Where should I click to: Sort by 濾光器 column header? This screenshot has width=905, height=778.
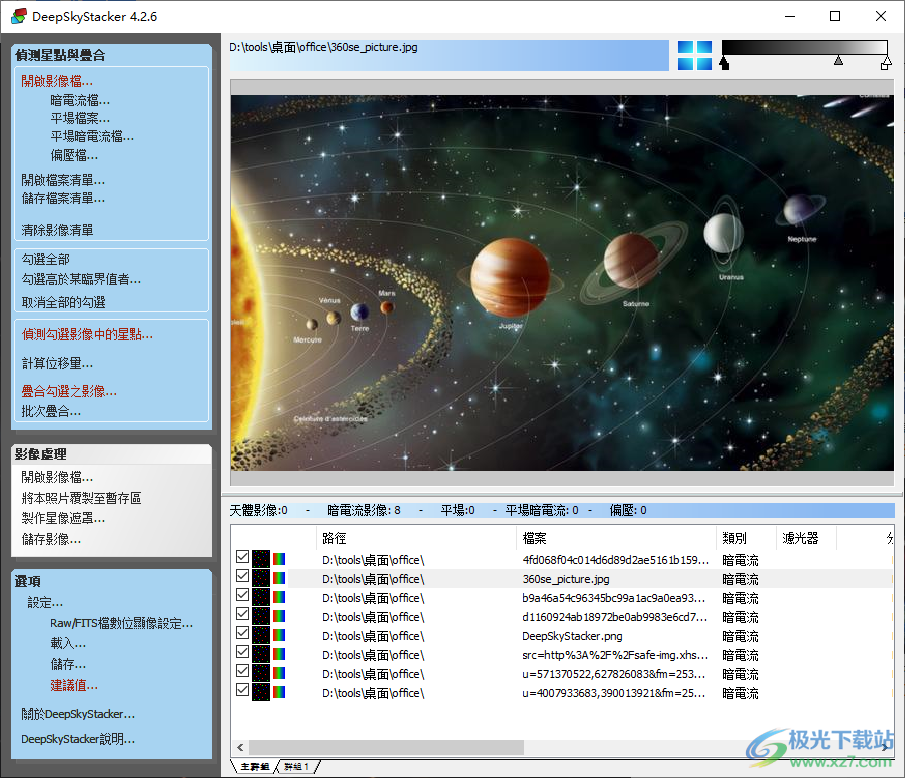click(806, 538)
